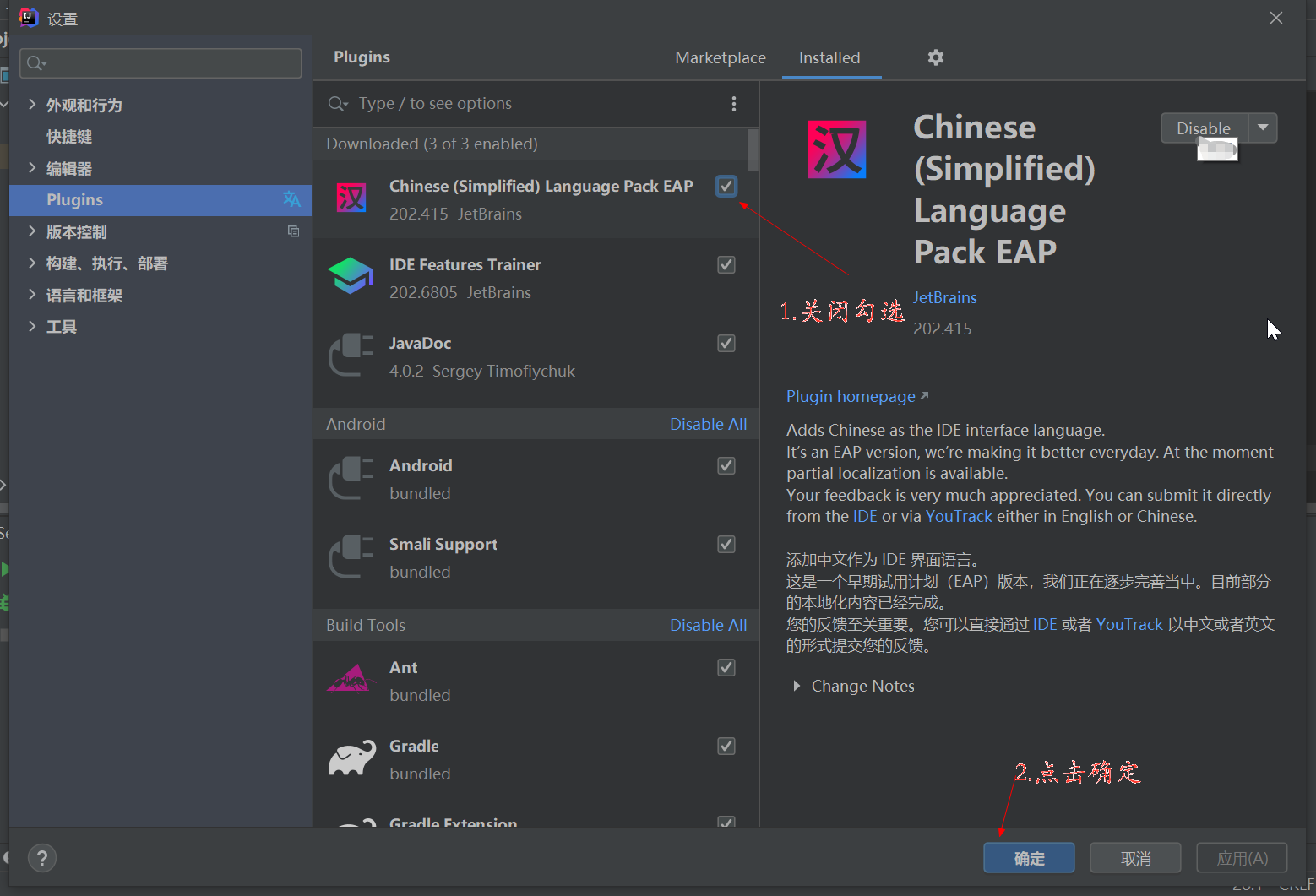Image resolution: width=1316 pixels, height=896 pixels.
Task: Switch to the Installed tab
Action: (x=829, y=57)
